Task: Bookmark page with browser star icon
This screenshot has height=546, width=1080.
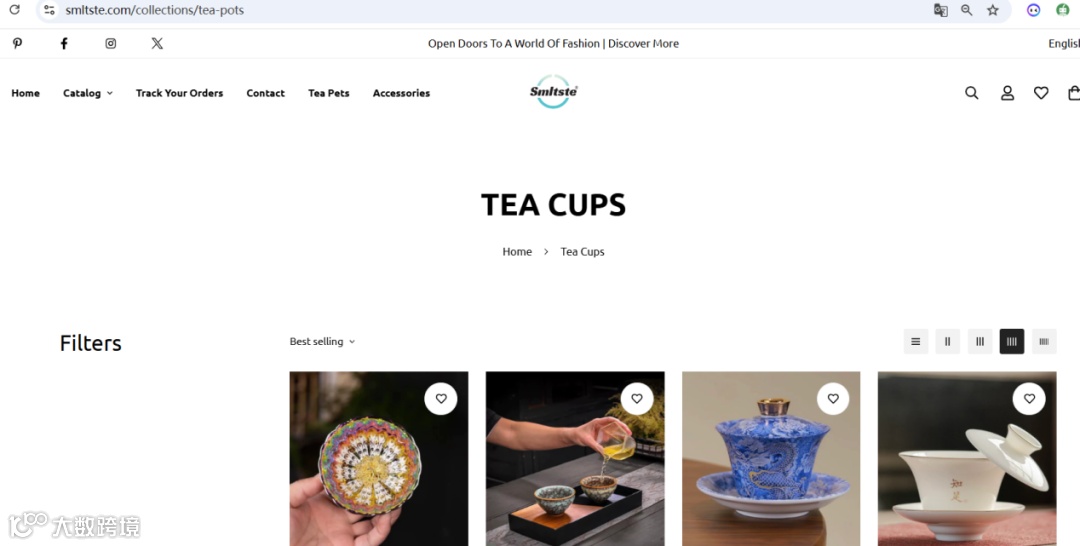Action: tap(993, 10)
